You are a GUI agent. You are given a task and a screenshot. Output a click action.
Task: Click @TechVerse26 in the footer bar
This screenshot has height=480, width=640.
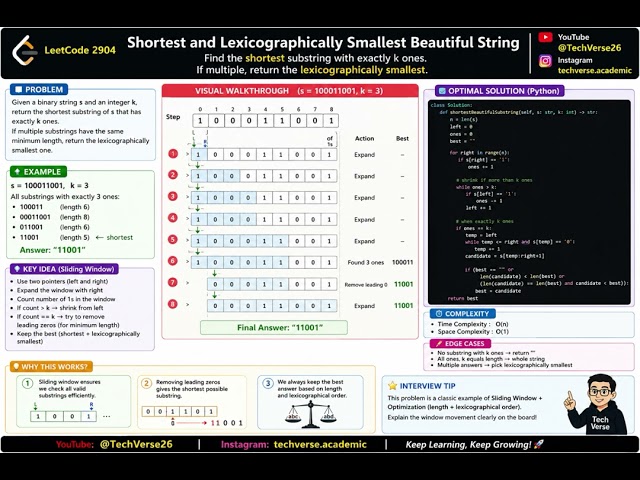click(x=136, y=444)
